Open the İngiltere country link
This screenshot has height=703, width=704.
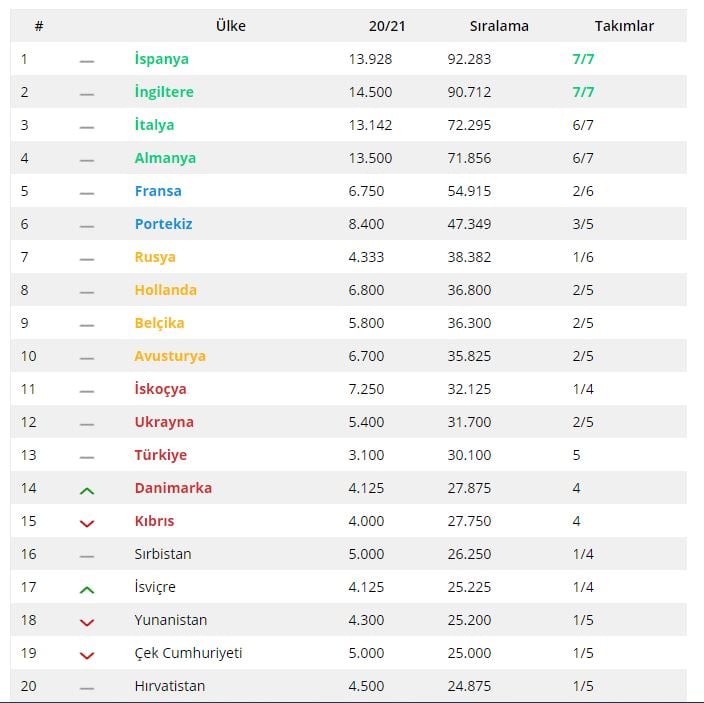tap(164, 92)
